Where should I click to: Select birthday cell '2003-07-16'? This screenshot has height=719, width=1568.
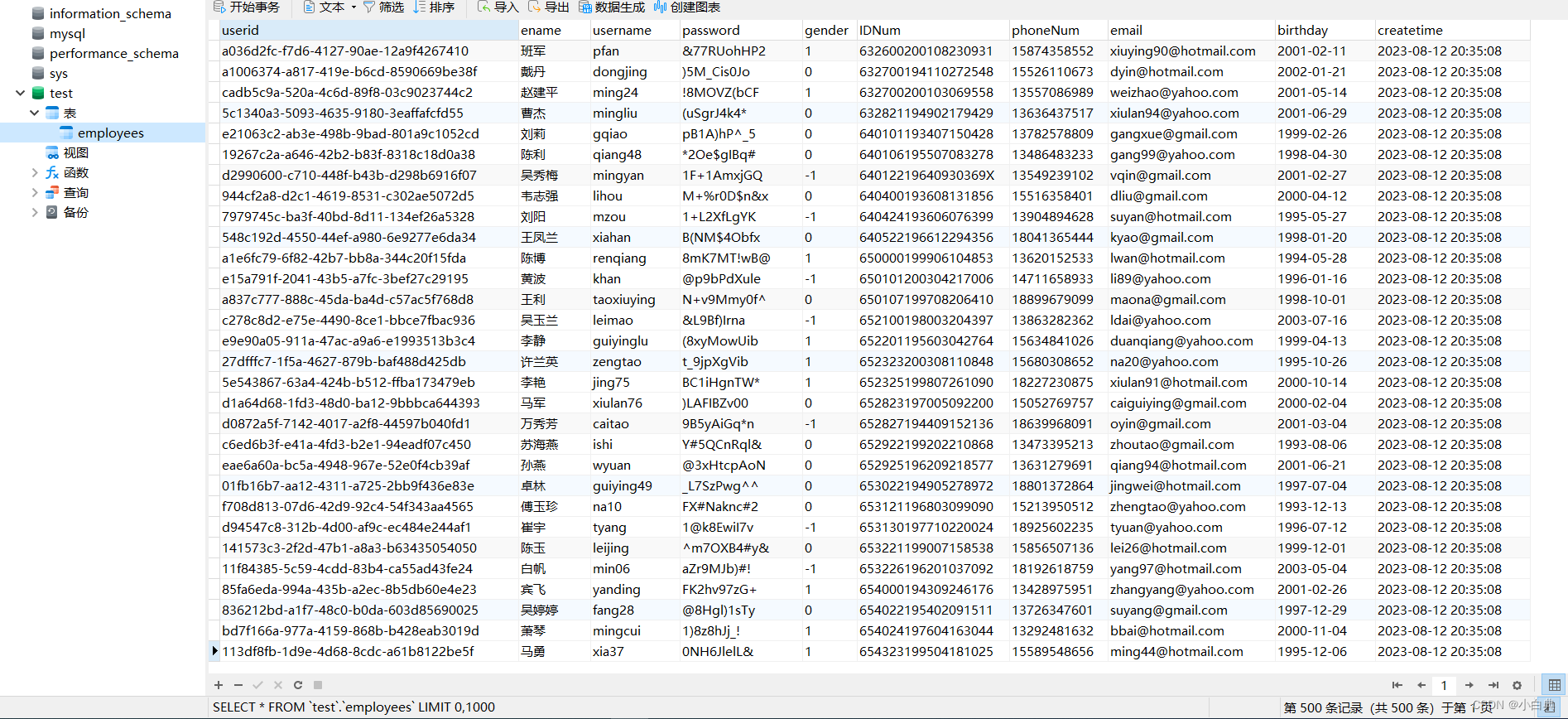1325,320
